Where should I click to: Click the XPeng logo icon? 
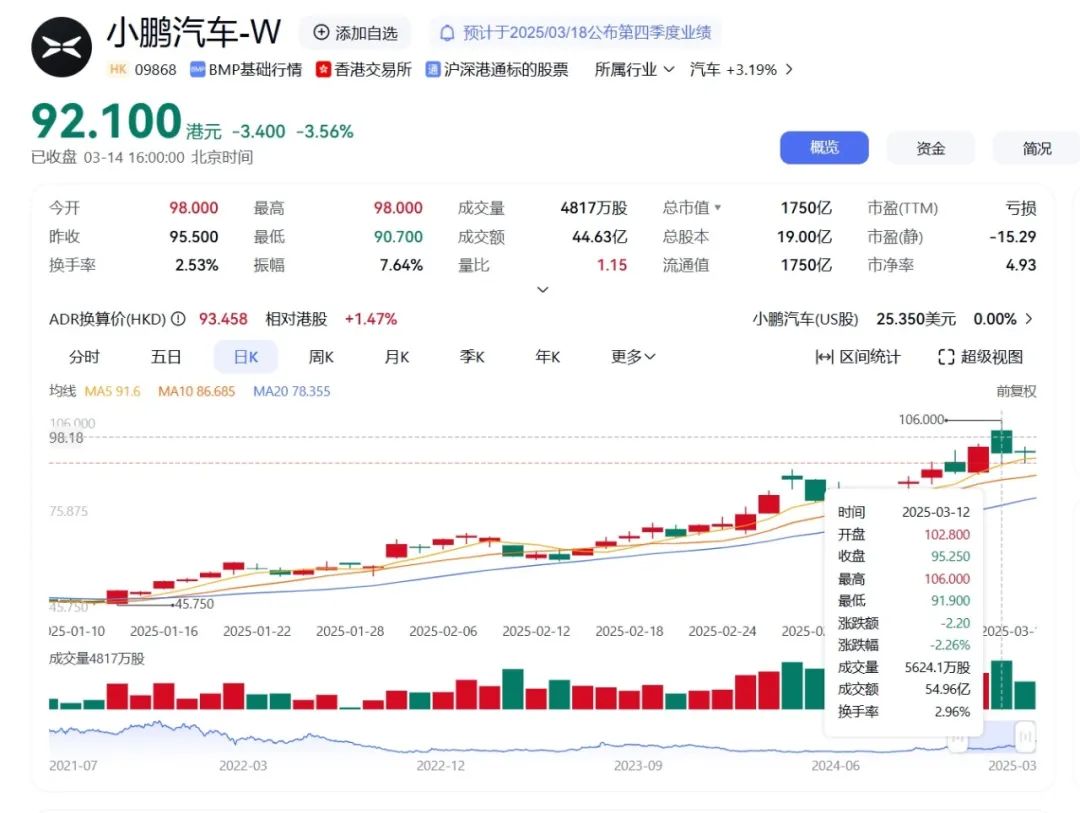coord(61,47)
